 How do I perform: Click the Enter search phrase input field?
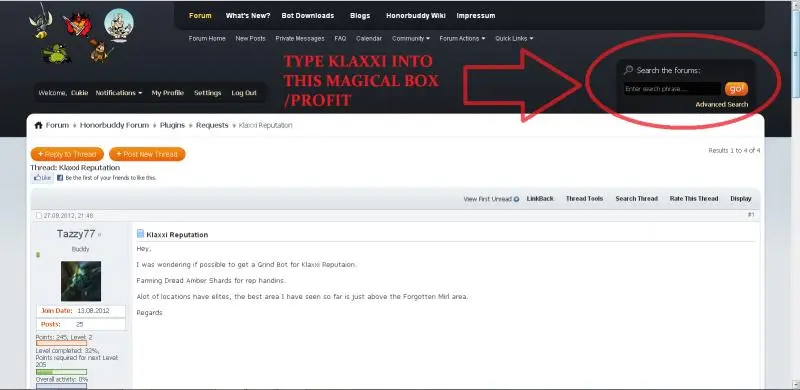[x=672, y=89]
